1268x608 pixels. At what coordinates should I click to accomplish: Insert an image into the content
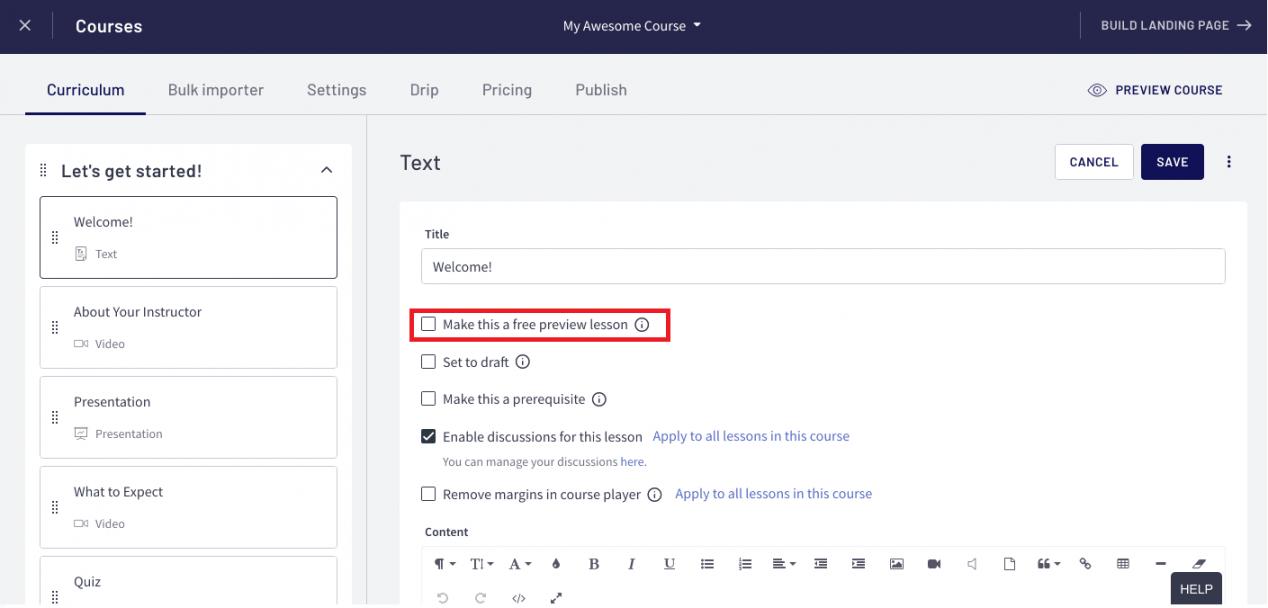coord(897,564)
